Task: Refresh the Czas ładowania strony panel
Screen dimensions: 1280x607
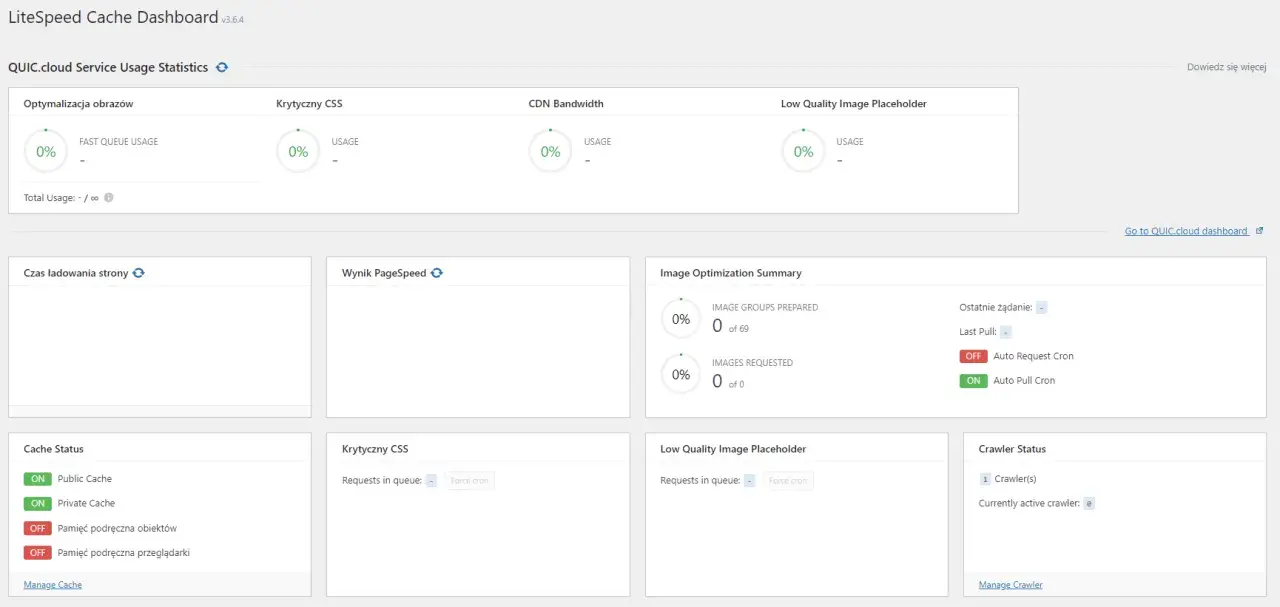Action: click(138, 272)
